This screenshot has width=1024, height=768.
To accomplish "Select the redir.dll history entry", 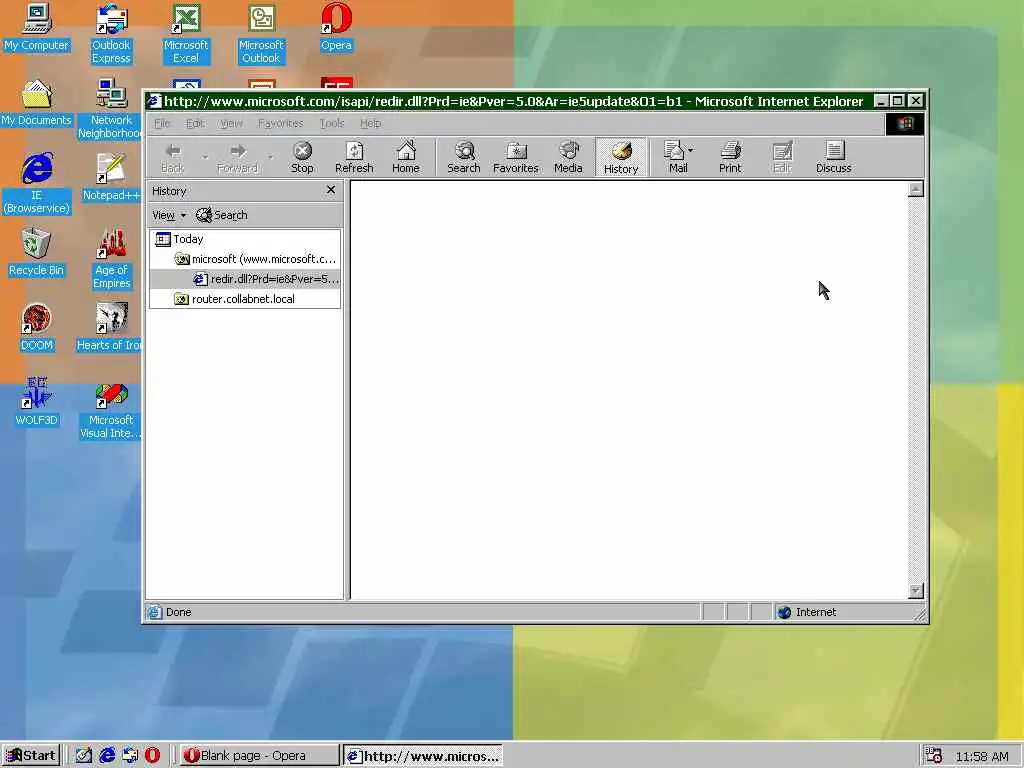I will [x=266, y=280].
